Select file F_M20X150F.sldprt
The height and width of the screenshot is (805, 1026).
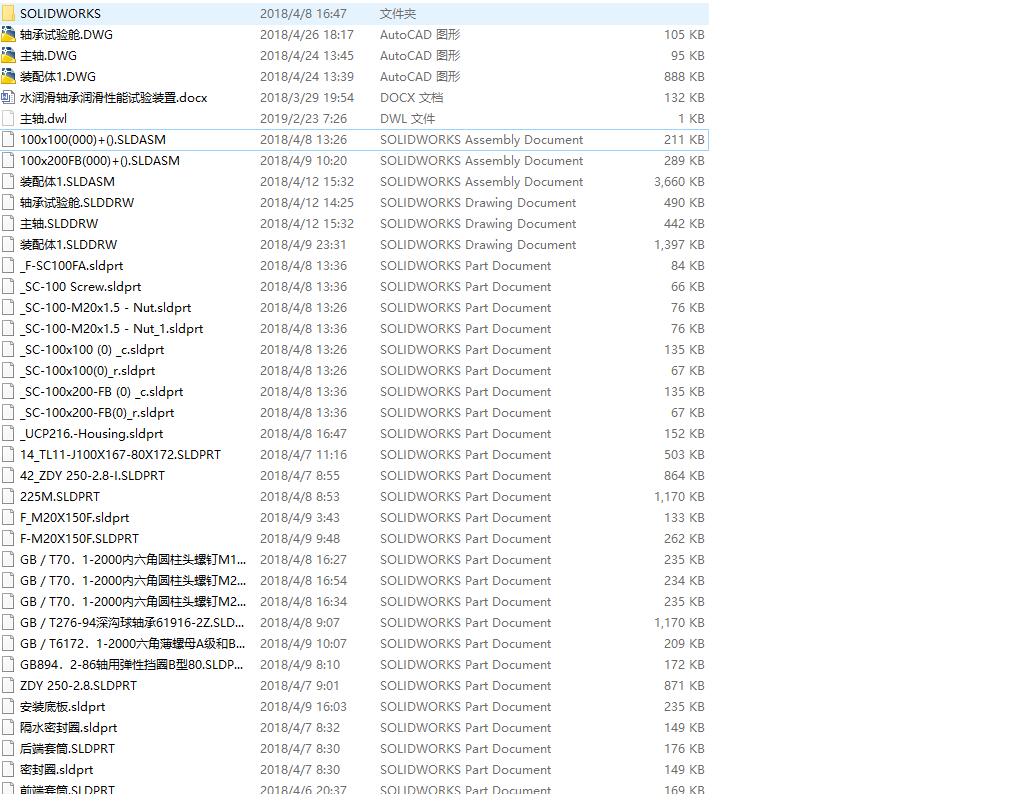pos(75,517)
